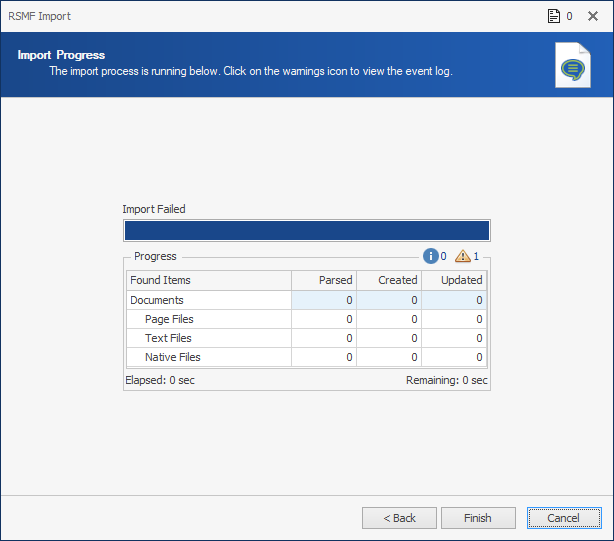Click the Back button
The image size is (614, 541).
point(399,518)
